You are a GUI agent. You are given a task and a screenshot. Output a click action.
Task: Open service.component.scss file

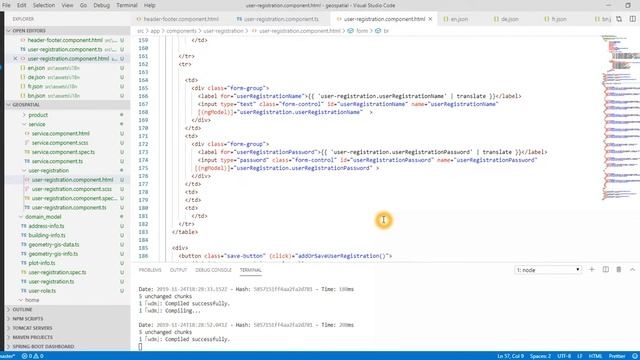click(x=60, y=143)
